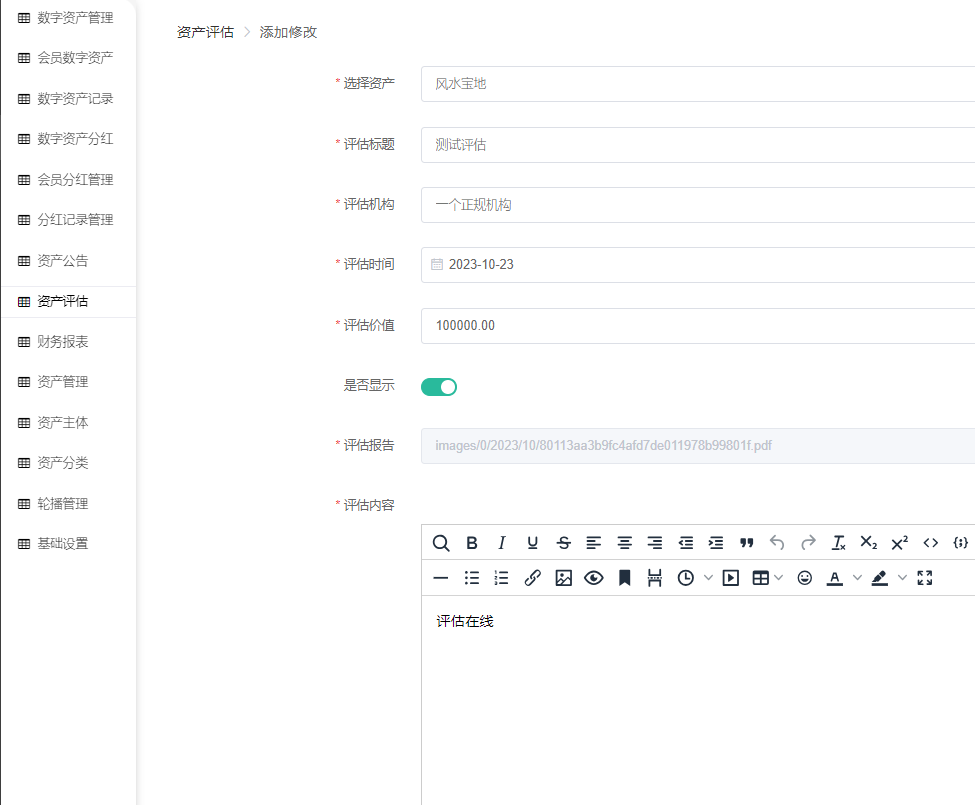
Task: Open the 选择资产 dropdown showing 风水宝地
Action: [x=698, y=84]
